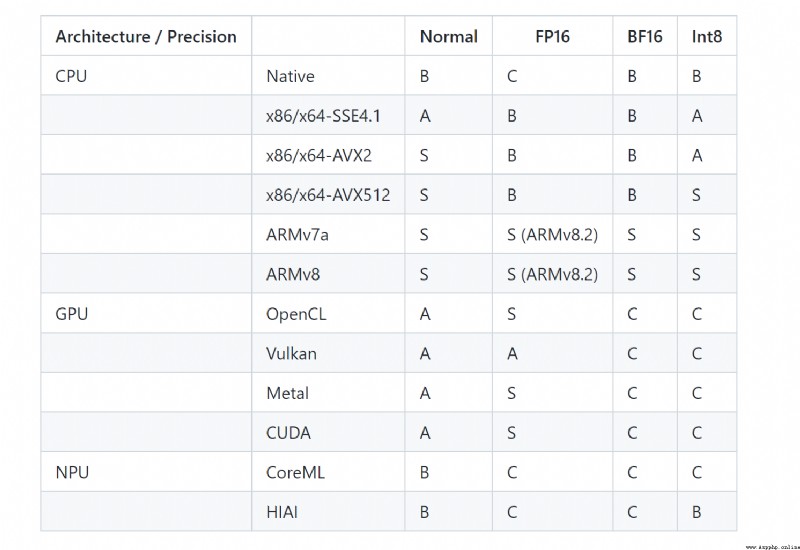The width and height of the screenshot is (800, 550).
Task: Select the OpenCL backend cell
Action: pos(328,314)
